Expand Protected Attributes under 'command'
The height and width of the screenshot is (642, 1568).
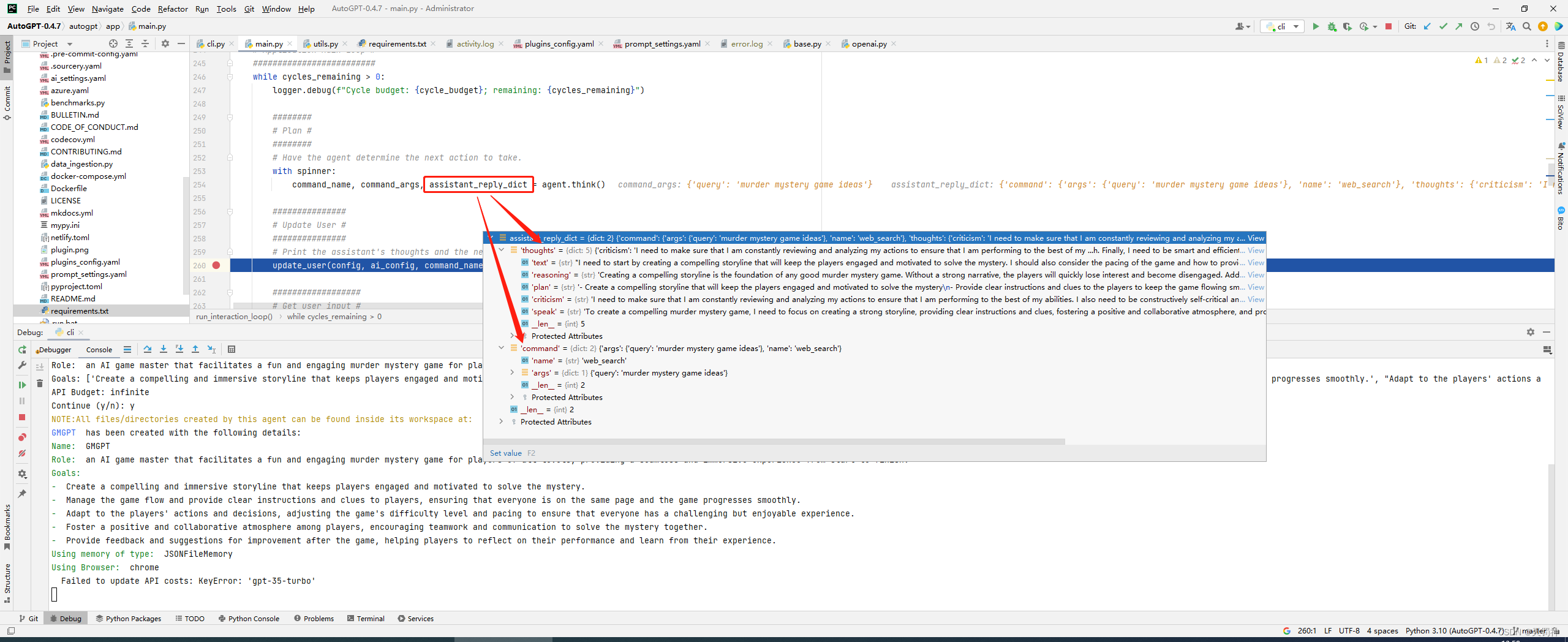coord(513,397)
